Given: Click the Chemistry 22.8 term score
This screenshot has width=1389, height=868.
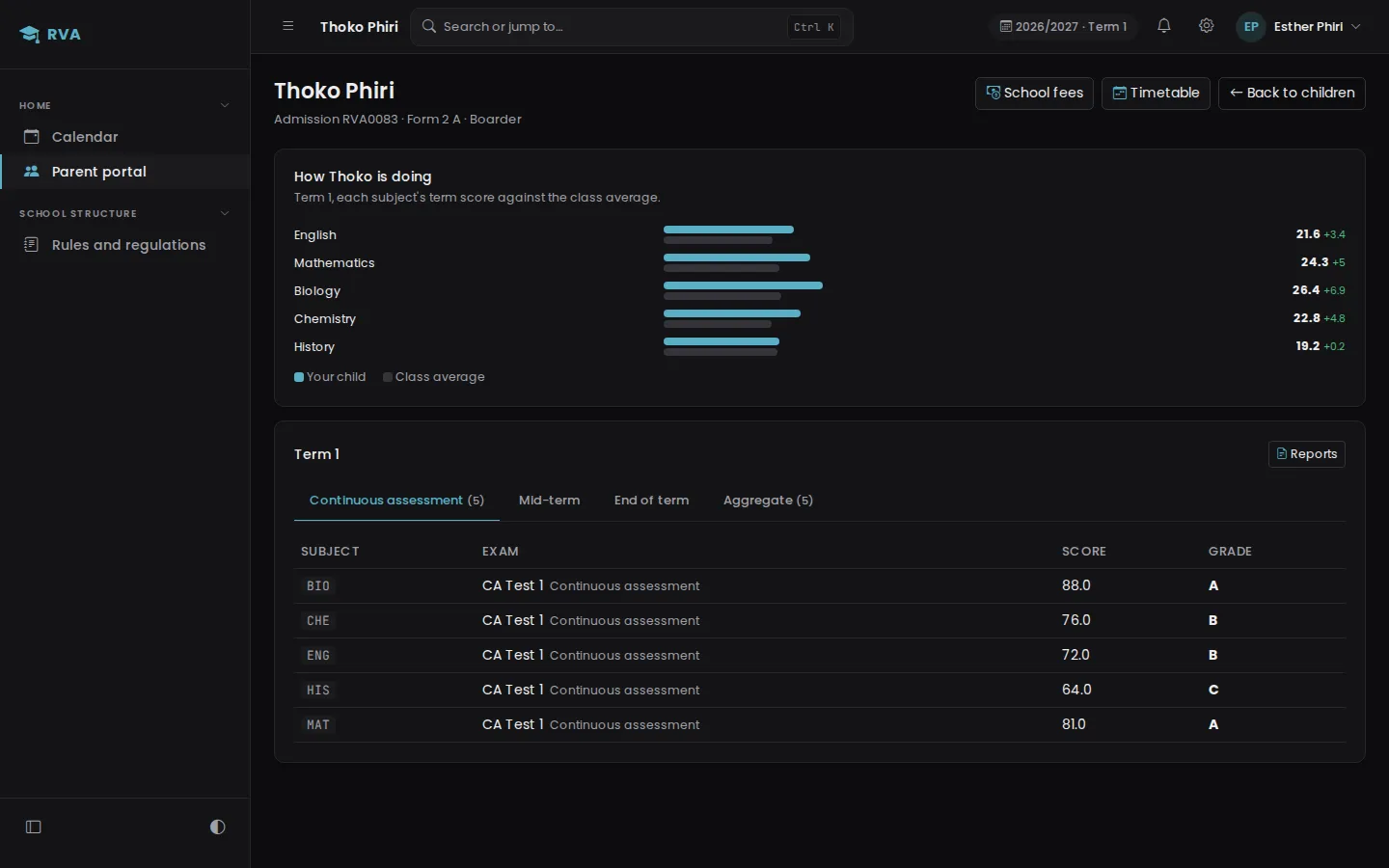Looking at the screenshot, I should point(1307,318).
